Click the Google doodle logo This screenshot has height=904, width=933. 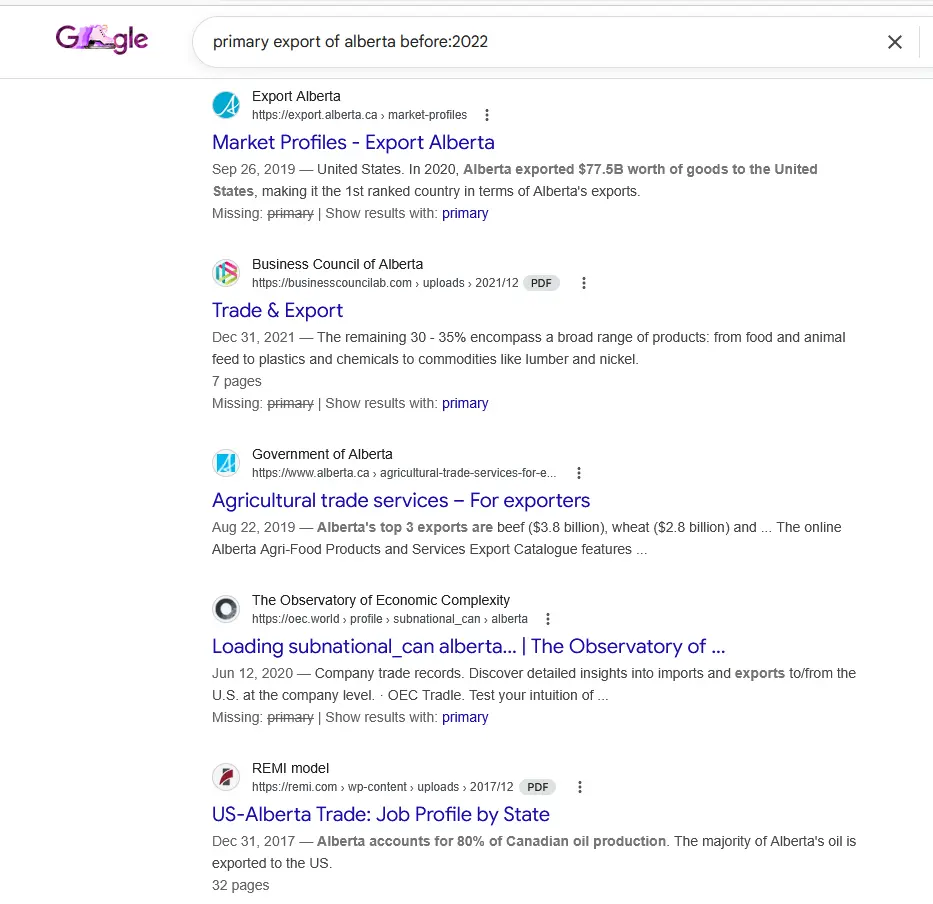click(102, 40)
